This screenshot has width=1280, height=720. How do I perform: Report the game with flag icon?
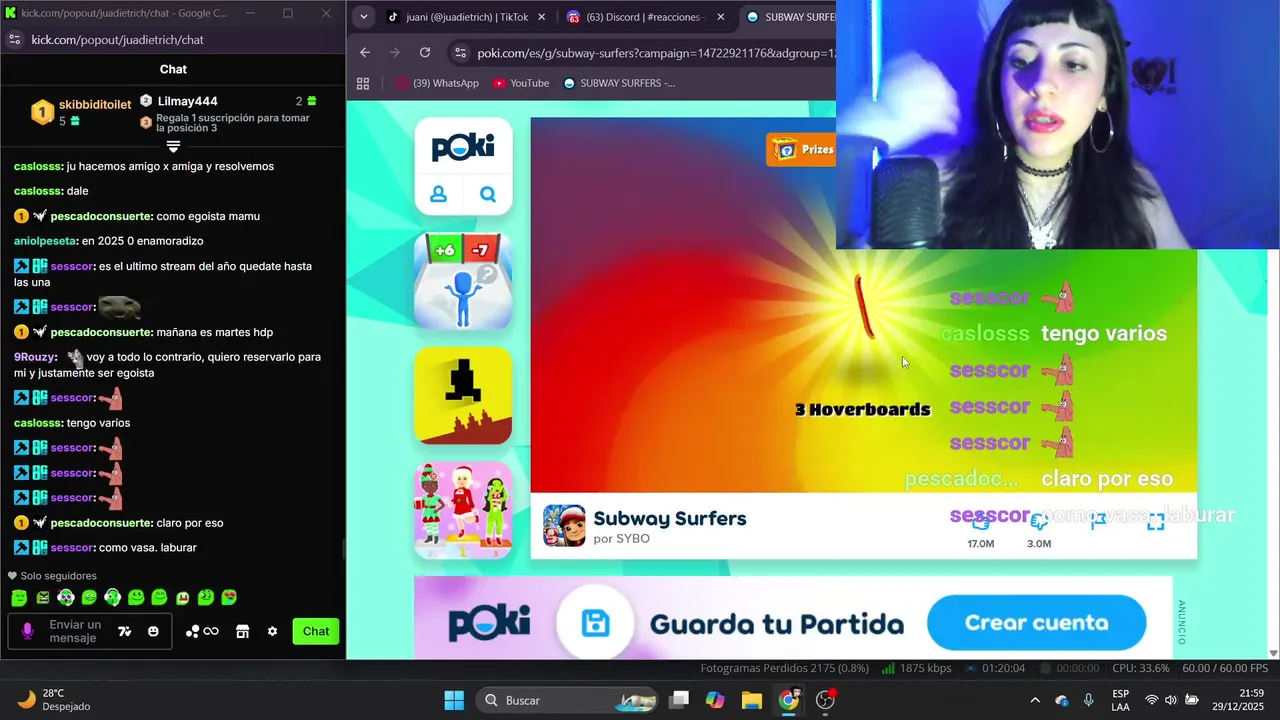click(1097, 521)
